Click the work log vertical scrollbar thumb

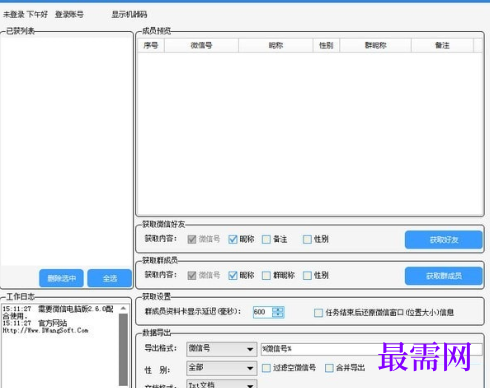[123, 349]
